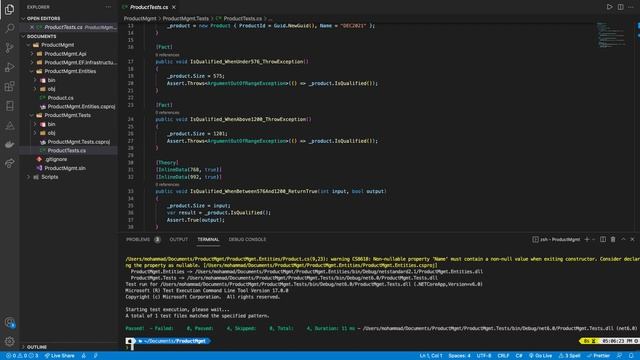Viewport: 640px width, 360px height.
Task: Open the Run and Debug view
Action: click(x=9, y=67)
